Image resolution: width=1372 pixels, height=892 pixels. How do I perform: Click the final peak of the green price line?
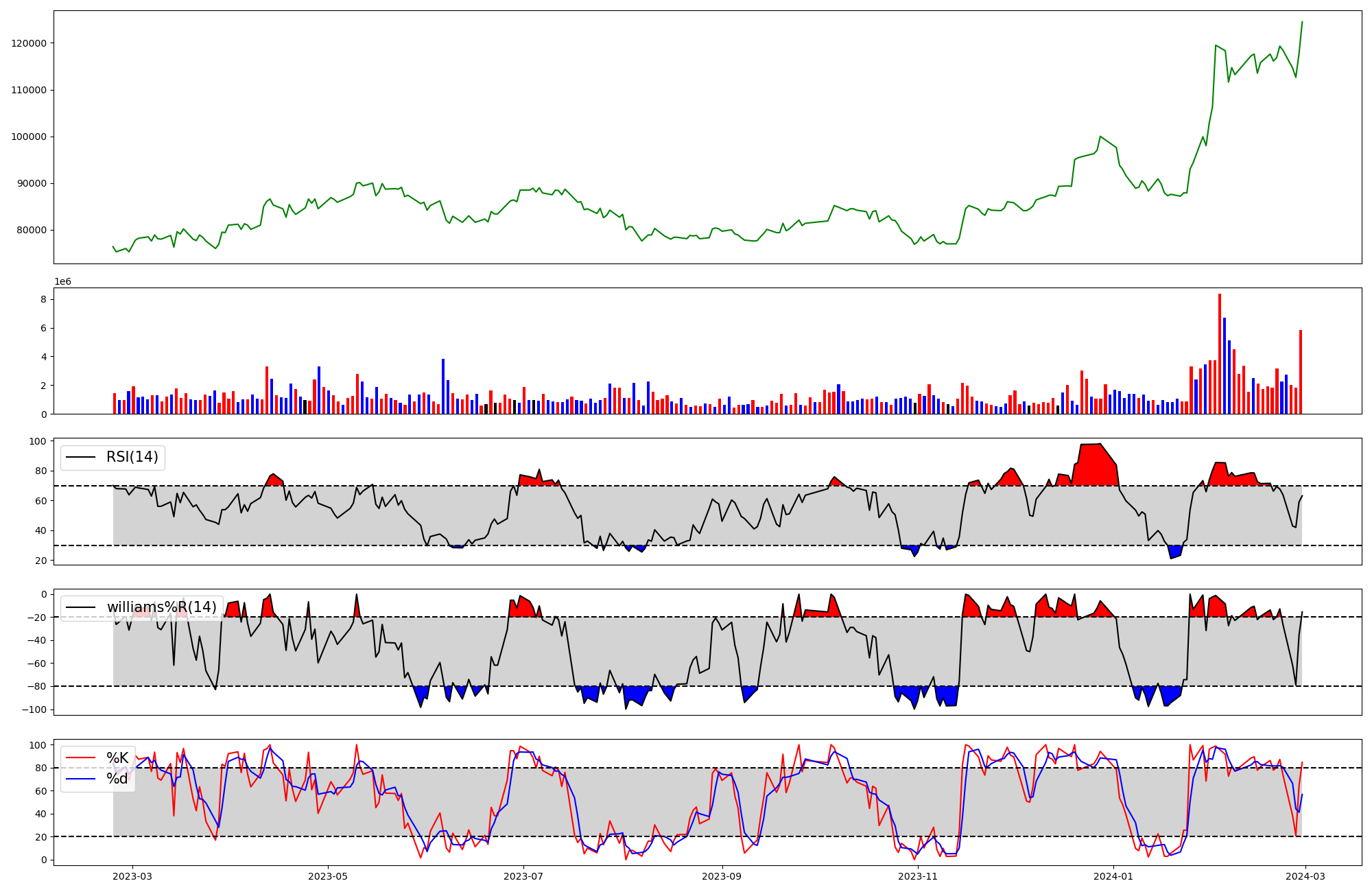(1302, 22)
